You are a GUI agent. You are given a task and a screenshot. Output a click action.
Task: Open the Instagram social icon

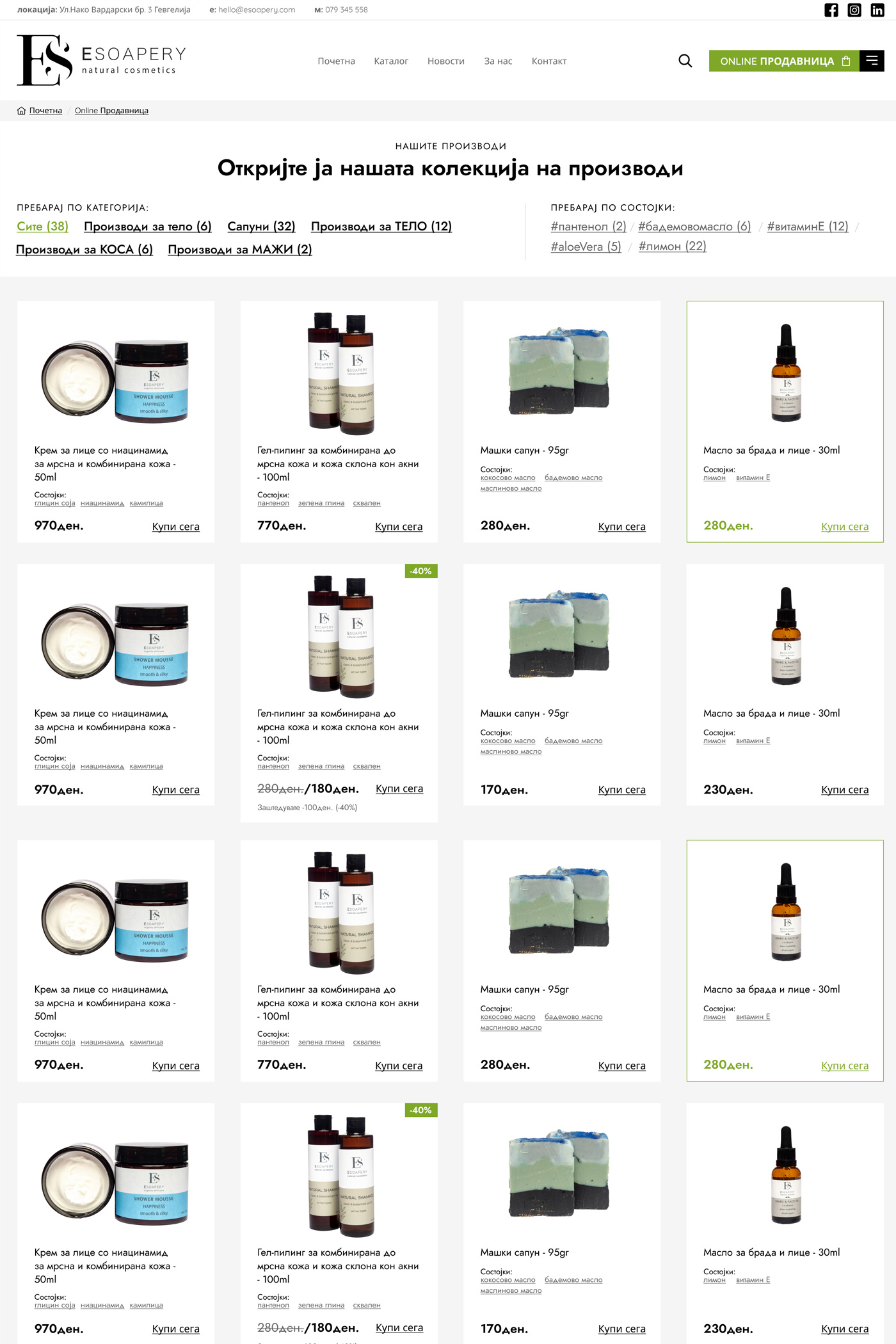[854, 10]
